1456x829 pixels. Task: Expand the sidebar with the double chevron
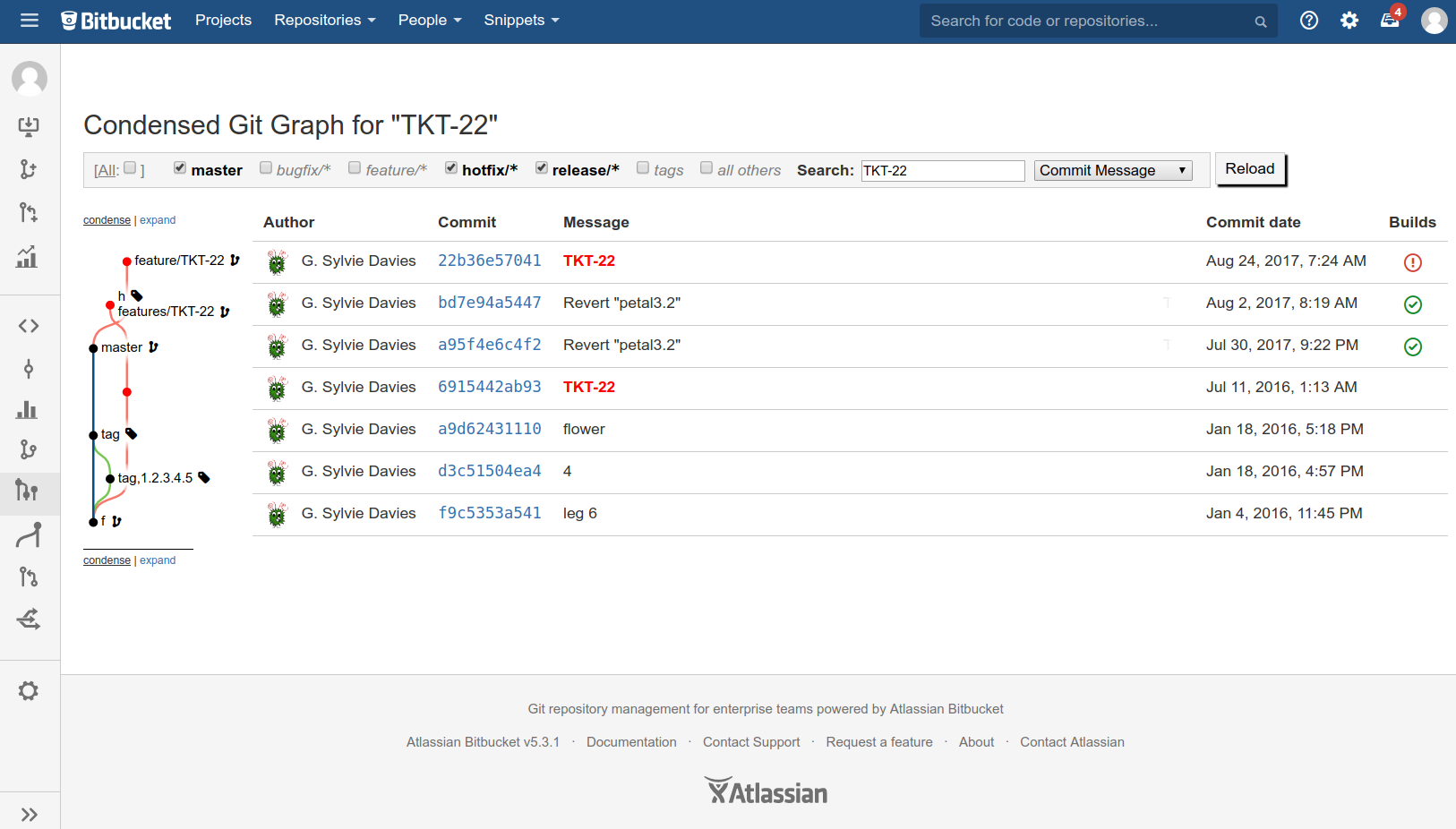[30, 815]
